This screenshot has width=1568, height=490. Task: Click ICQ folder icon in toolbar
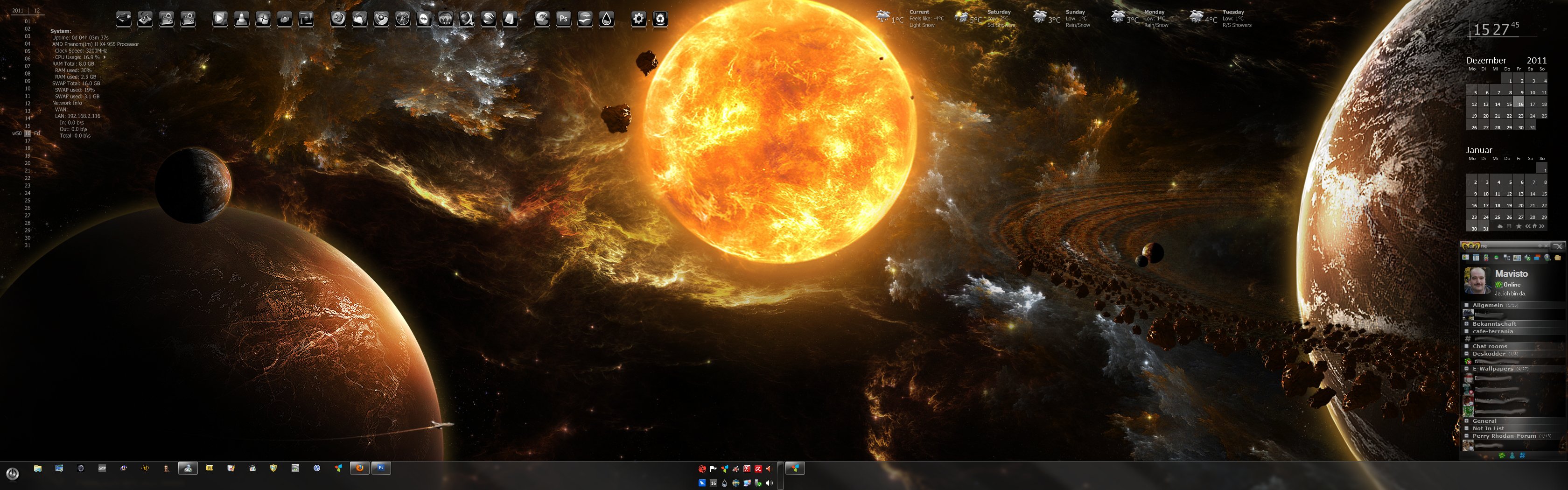click(x=1557, y=258)
